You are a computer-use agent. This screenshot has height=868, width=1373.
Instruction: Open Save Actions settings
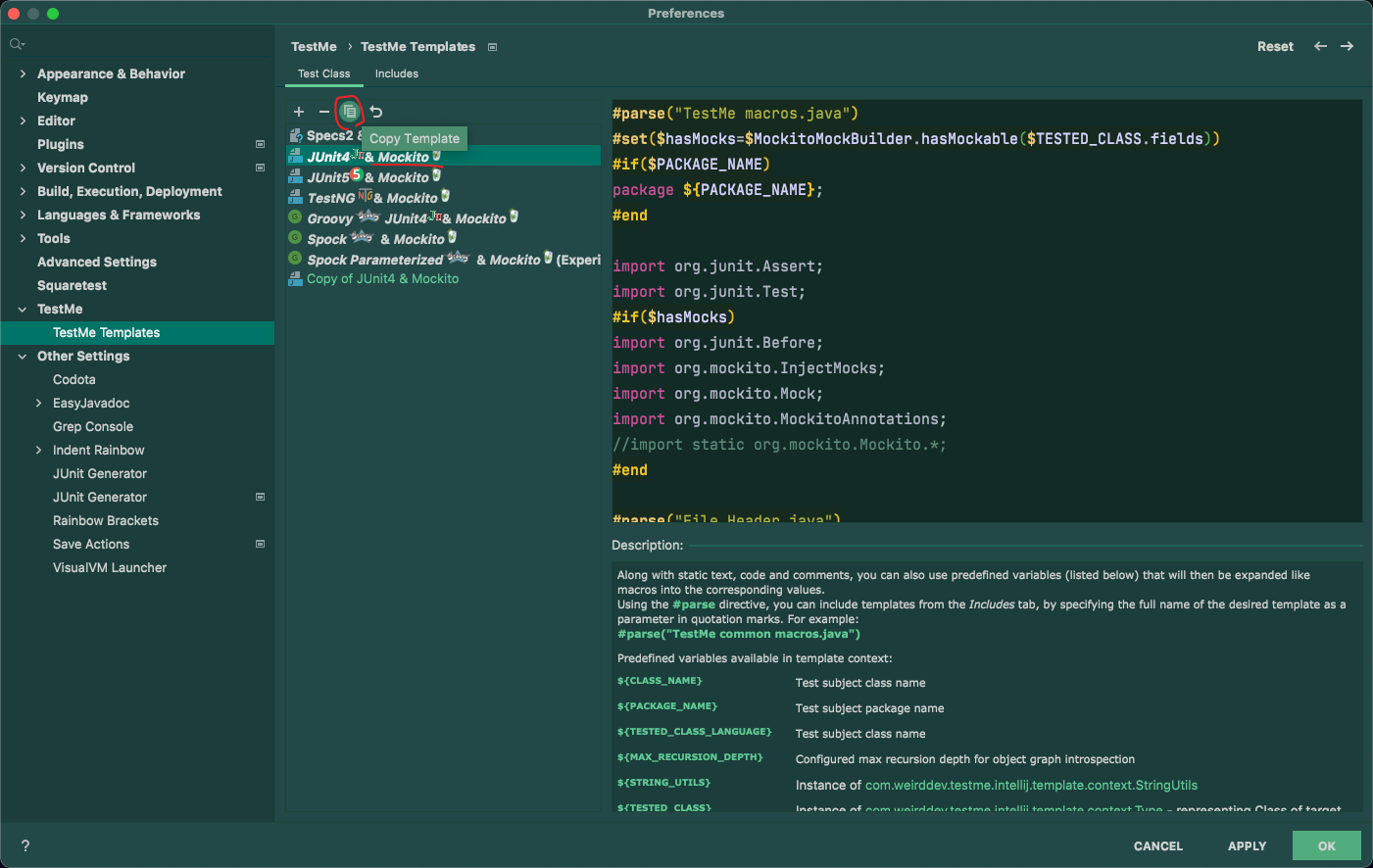[91, 544]
